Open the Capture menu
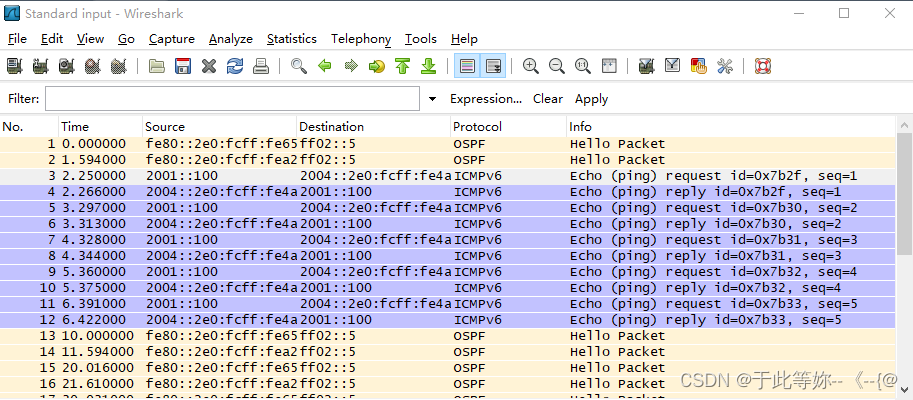 click(x=172, y=39)
